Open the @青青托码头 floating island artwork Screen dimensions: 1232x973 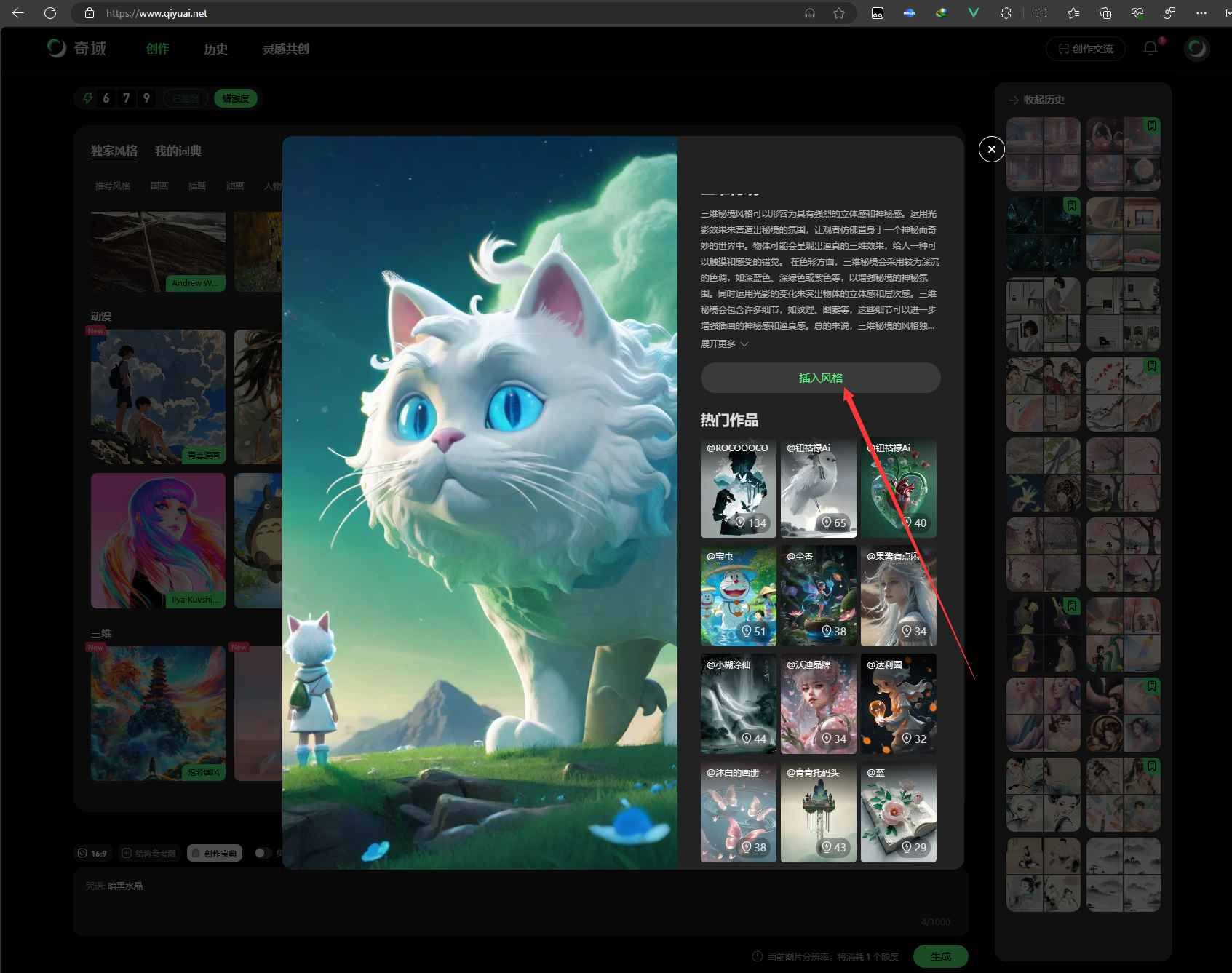point(818,812)
